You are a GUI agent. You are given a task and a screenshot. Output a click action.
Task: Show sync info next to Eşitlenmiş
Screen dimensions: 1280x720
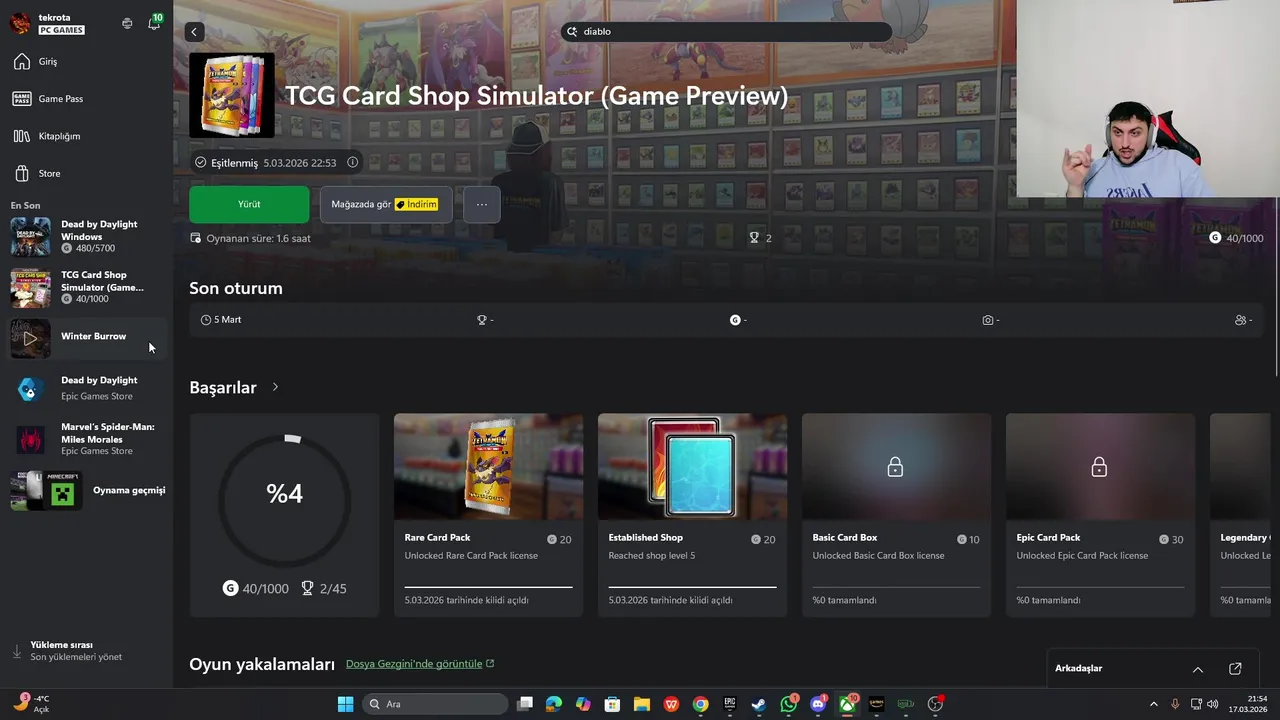pyautogui.click(x=352, y=162)
